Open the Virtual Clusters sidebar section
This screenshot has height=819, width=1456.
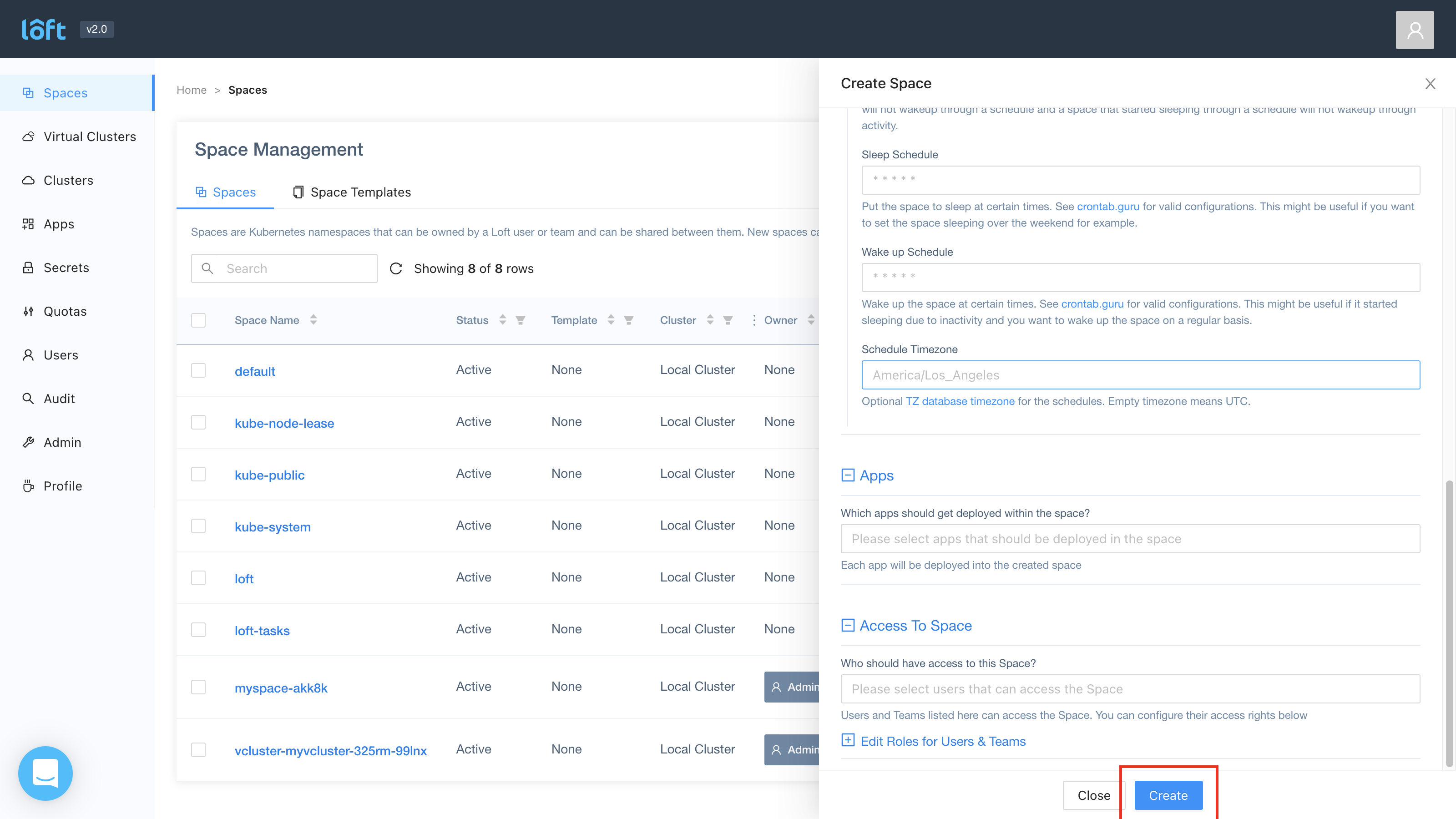coord(89,136)
